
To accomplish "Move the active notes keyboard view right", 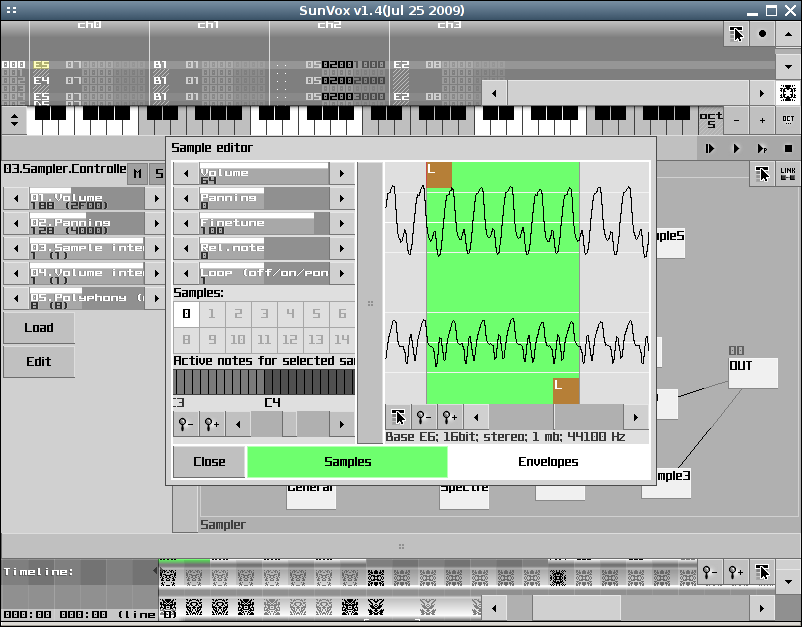I will 342,424.
